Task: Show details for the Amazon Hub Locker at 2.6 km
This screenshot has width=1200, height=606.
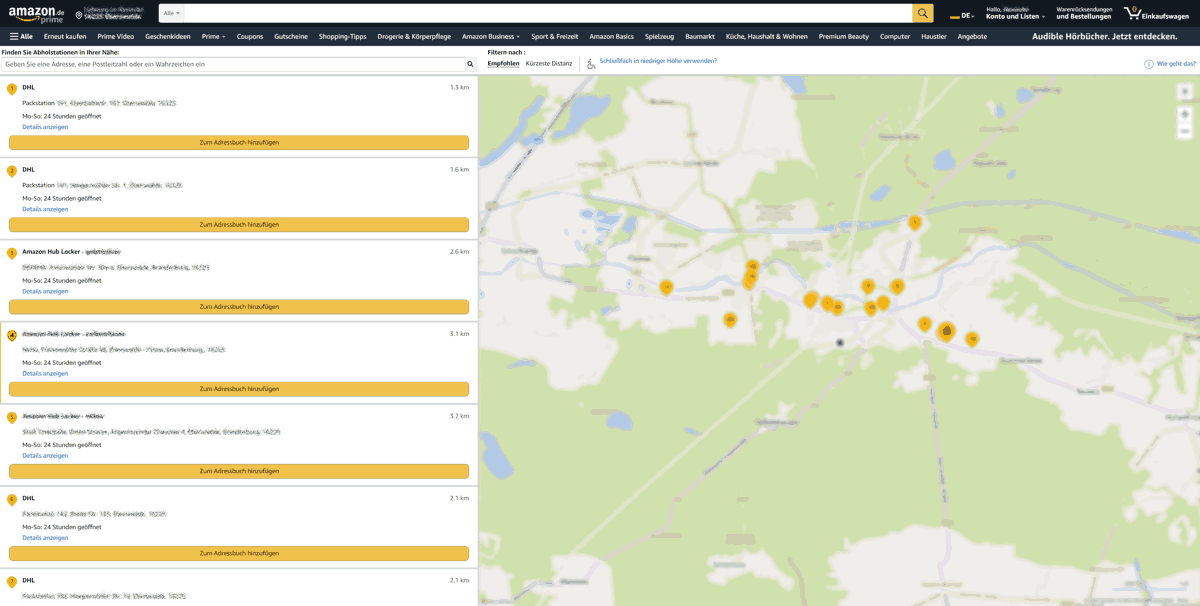Action: pos(45,292)
